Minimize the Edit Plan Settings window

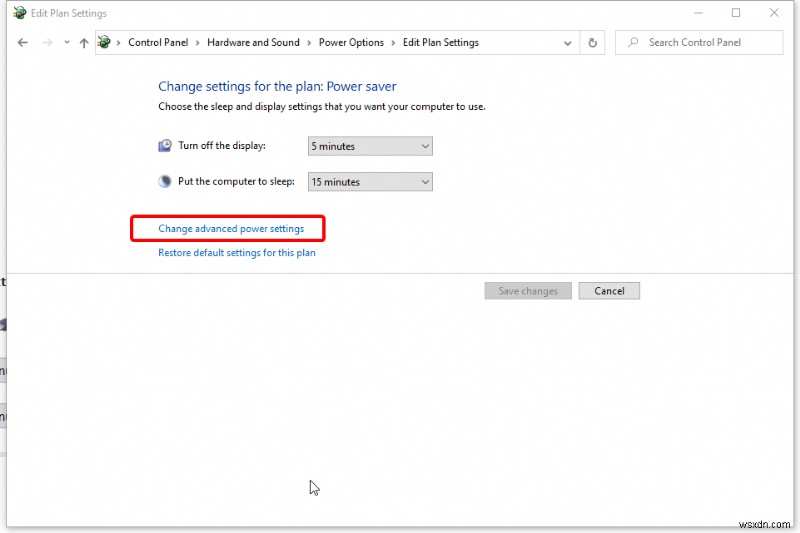(x=698, y=13)
